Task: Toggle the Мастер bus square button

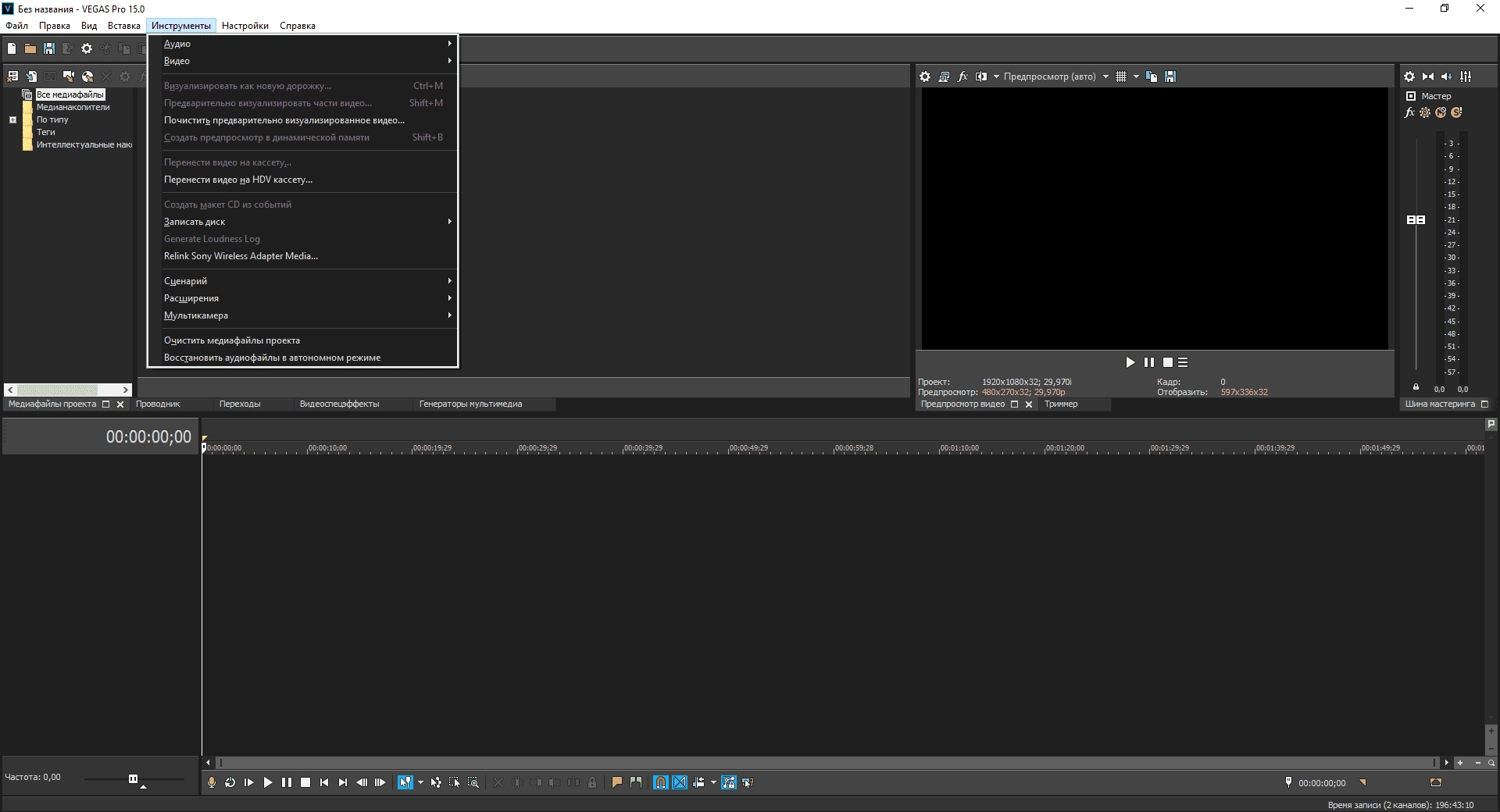Action: [1411, 96]
